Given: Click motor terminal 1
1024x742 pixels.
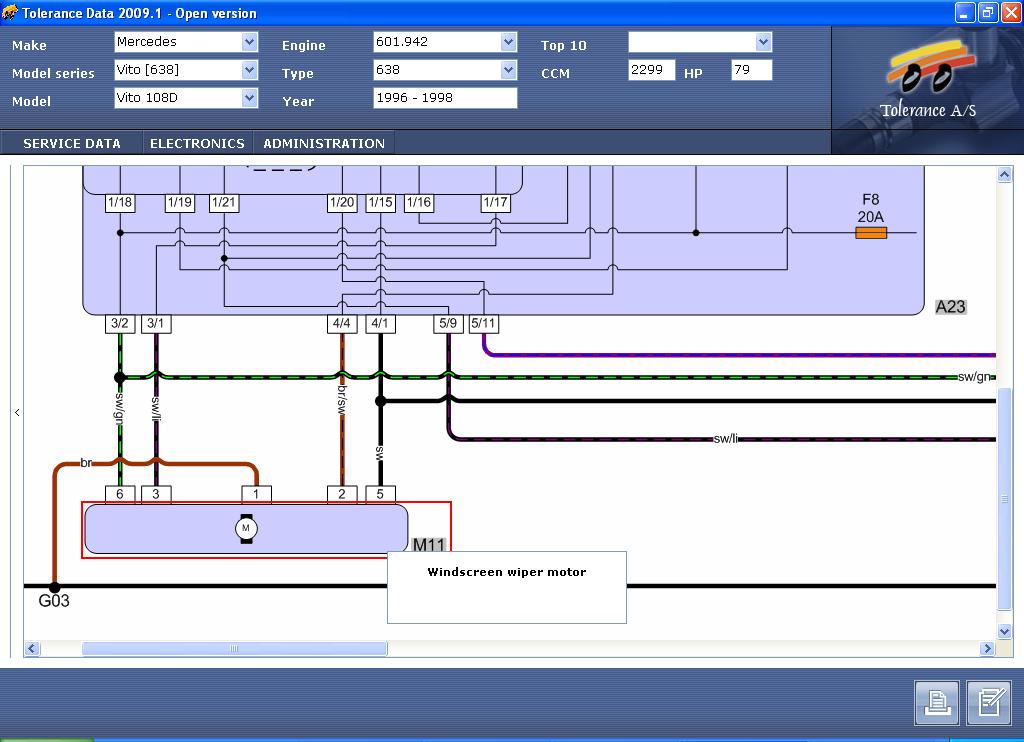Looking at the screenshot, I should pyautogui.click(x=257, y=494).
